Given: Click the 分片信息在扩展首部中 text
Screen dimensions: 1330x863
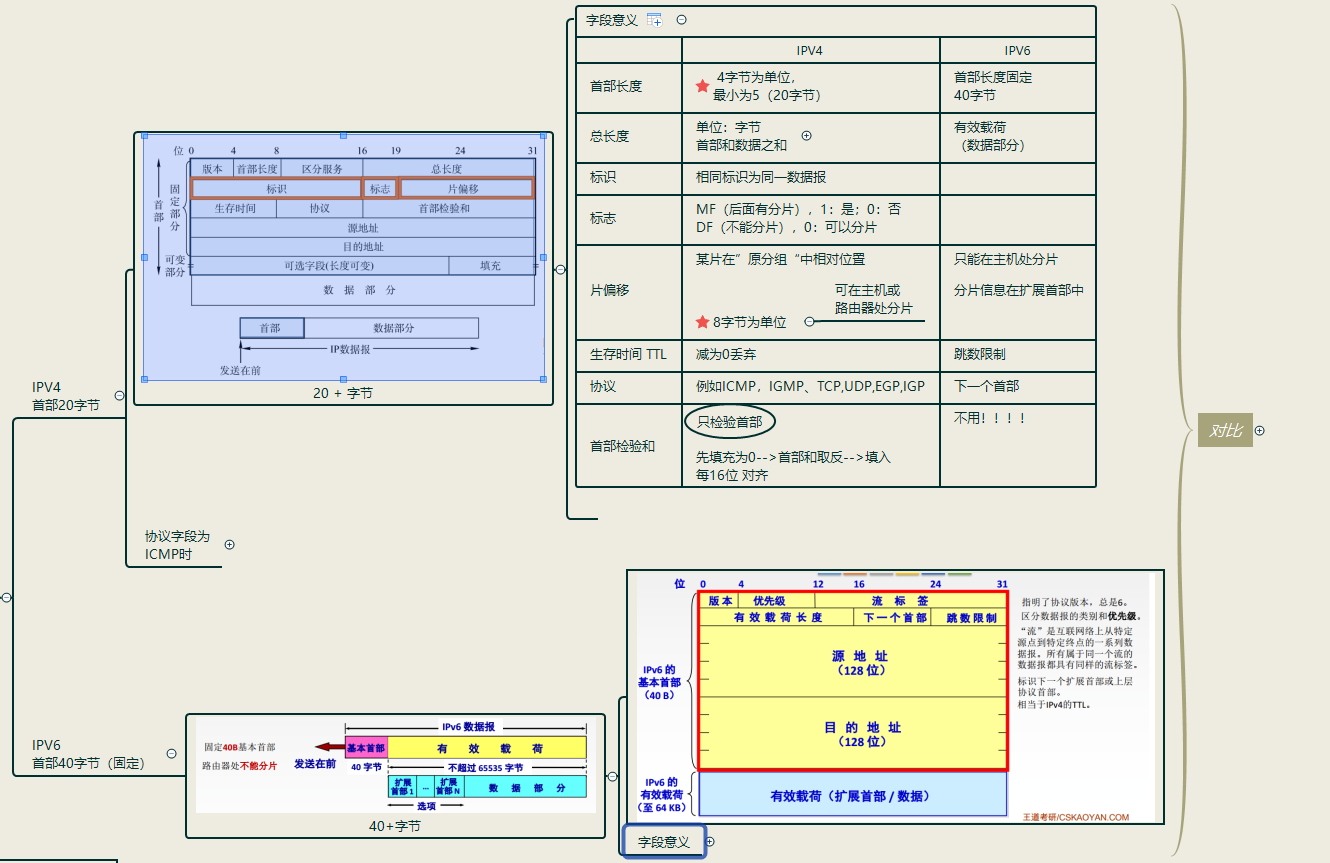Looking at the screenshot, I should click(1019, 290).
